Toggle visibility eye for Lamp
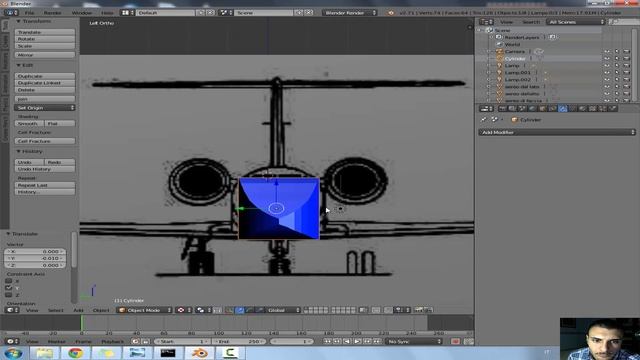This screenshot has width=640, height=360. (607, 65)
